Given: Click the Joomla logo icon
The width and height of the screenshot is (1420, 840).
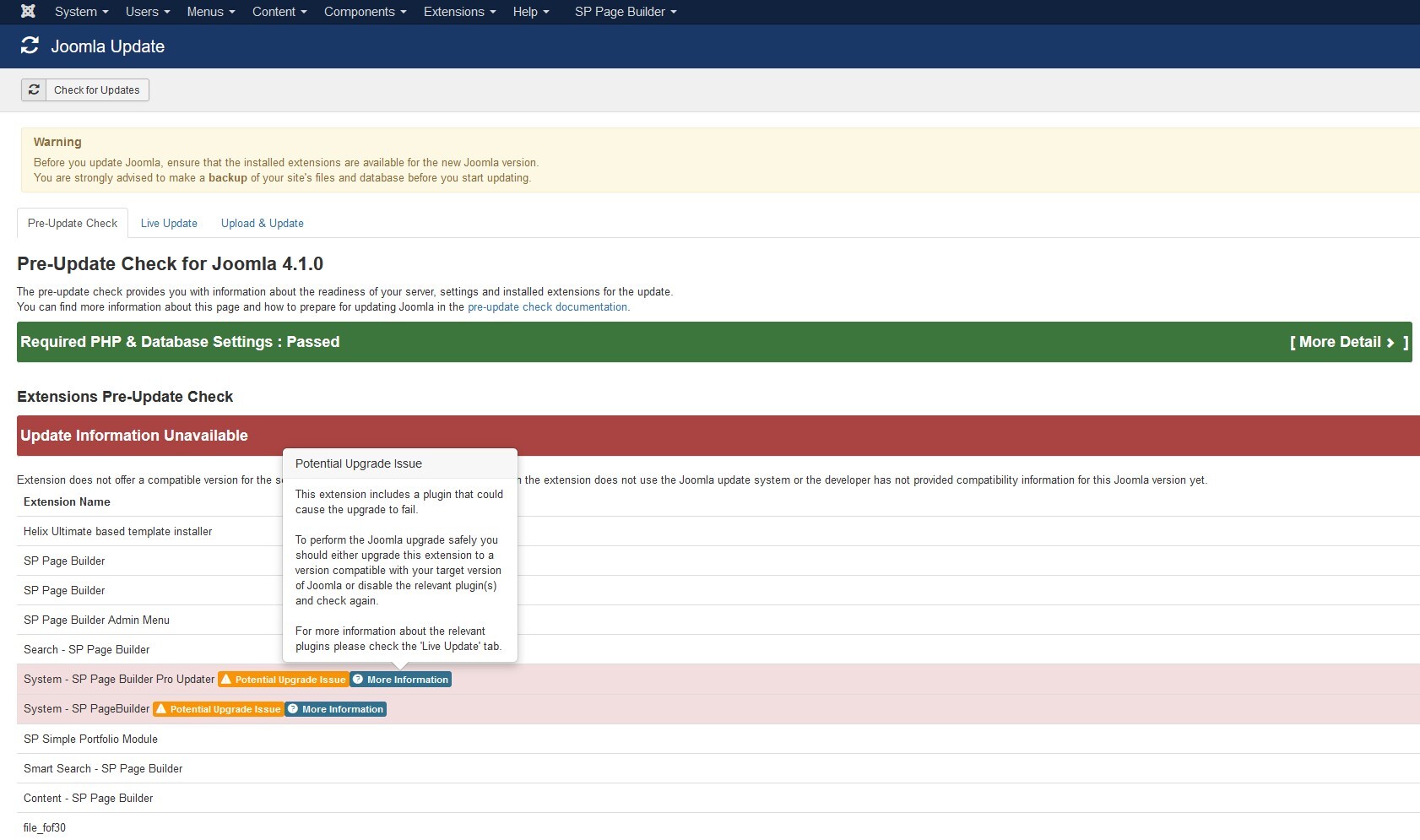Looking at the screenshot, I should click(x=28, y=12).
